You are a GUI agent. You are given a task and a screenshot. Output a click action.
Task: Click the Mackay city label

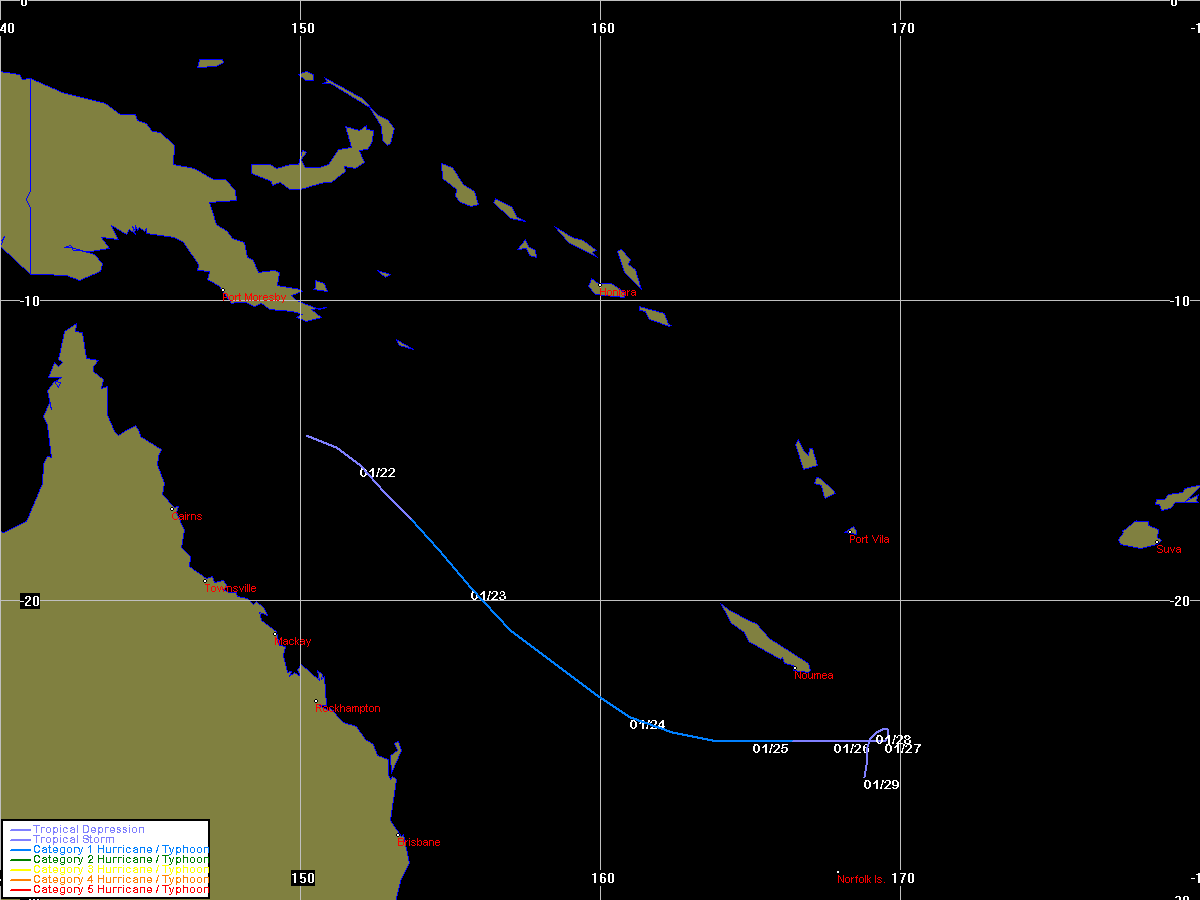pos(294,642)
